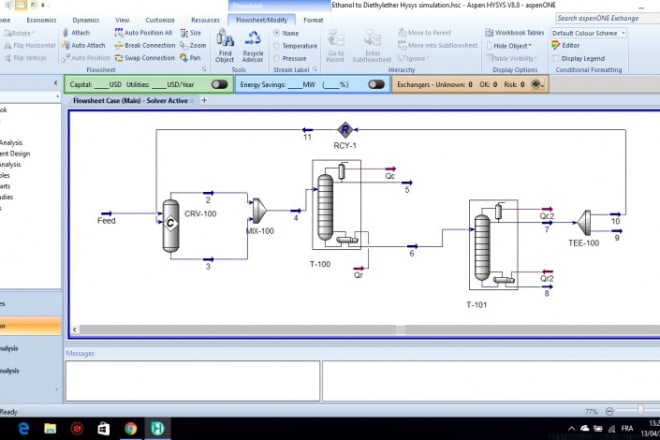Switch to Flowsheet Case (Main) tab
Viewport: 660px width, 440px height.
click(130, 101)
